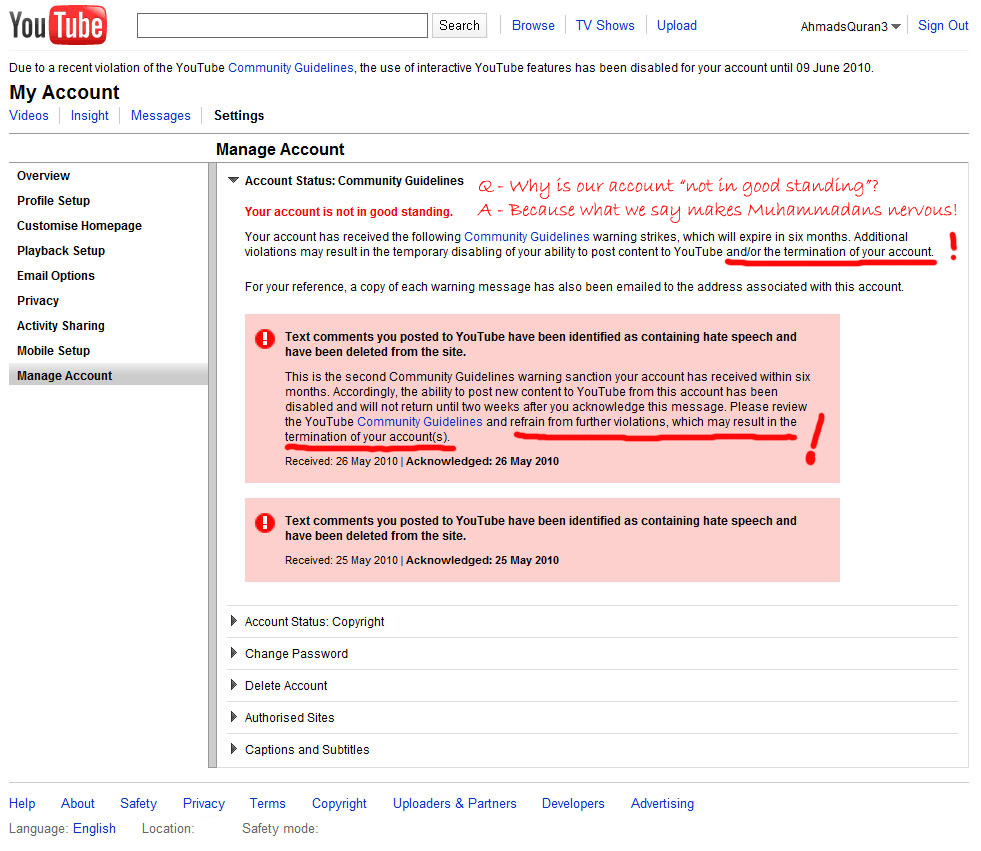
Task: Open Community Guidelines link in warning strikes paragraph
Action: tap(526, 237)
